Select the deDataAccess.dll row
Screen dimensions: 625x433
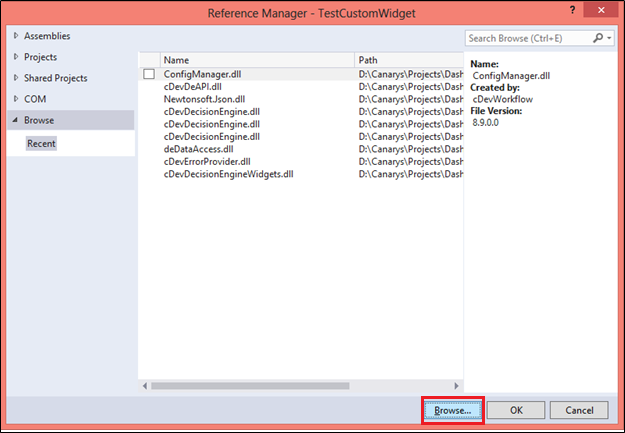click(301, 149)
